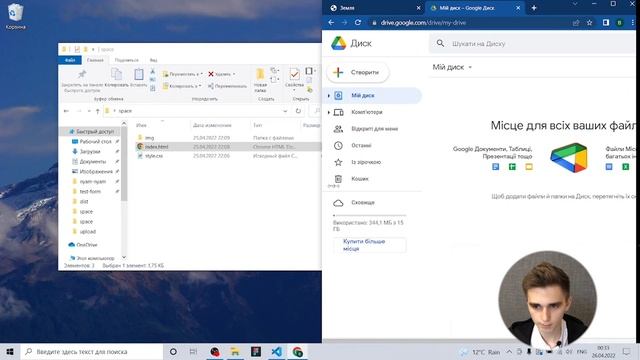Open the Move to dropdown in ribbon

pyautogui.click(x=182, y=74)
